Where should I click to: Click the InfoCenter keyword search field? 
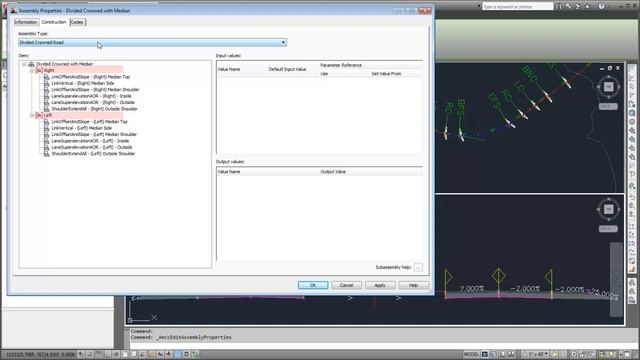click(518, 7)
